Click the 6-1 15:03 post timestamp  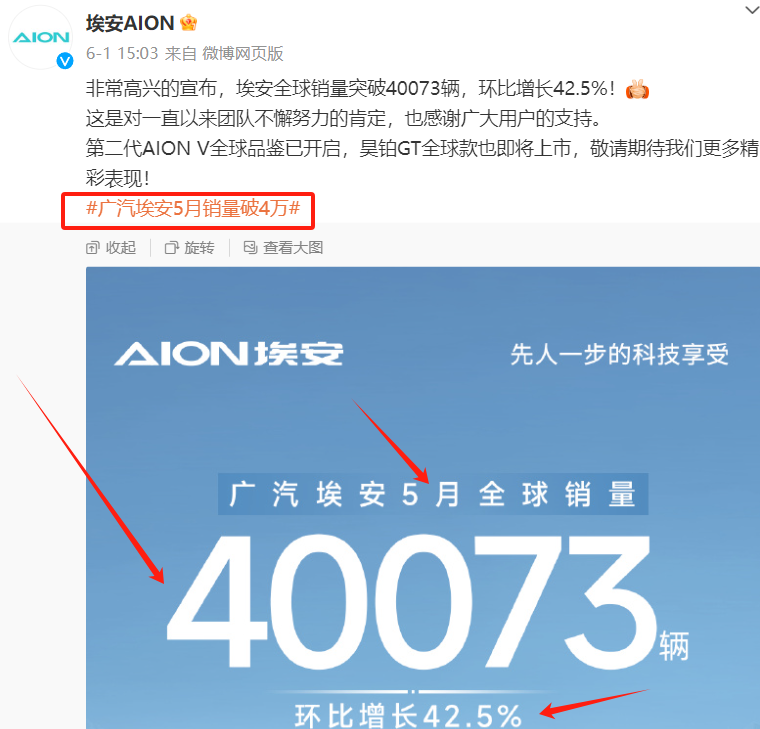[x=122, y=53]
